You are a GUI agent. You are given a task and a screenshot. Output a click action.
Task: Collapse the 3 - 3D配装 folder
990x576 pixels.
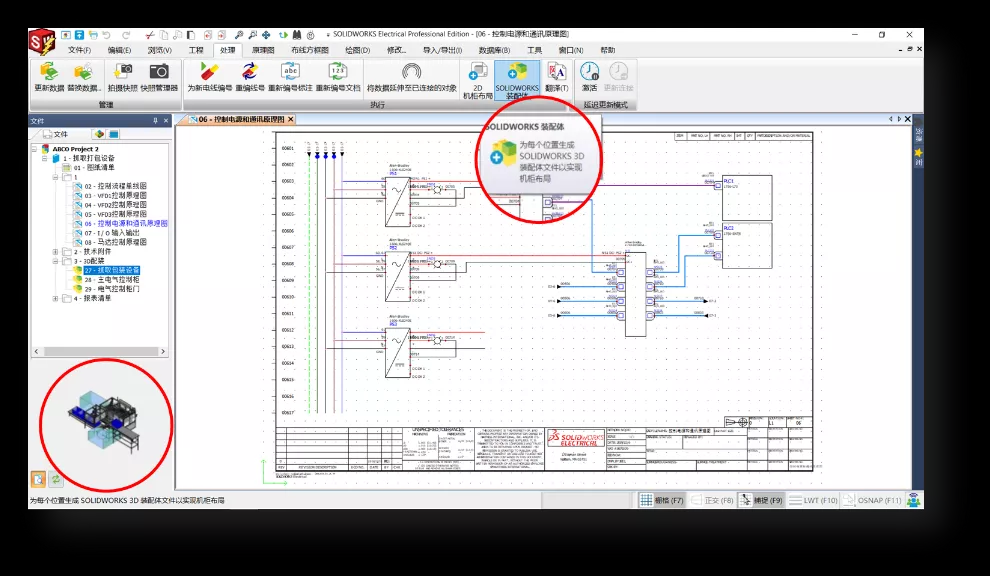coord(56,261)
